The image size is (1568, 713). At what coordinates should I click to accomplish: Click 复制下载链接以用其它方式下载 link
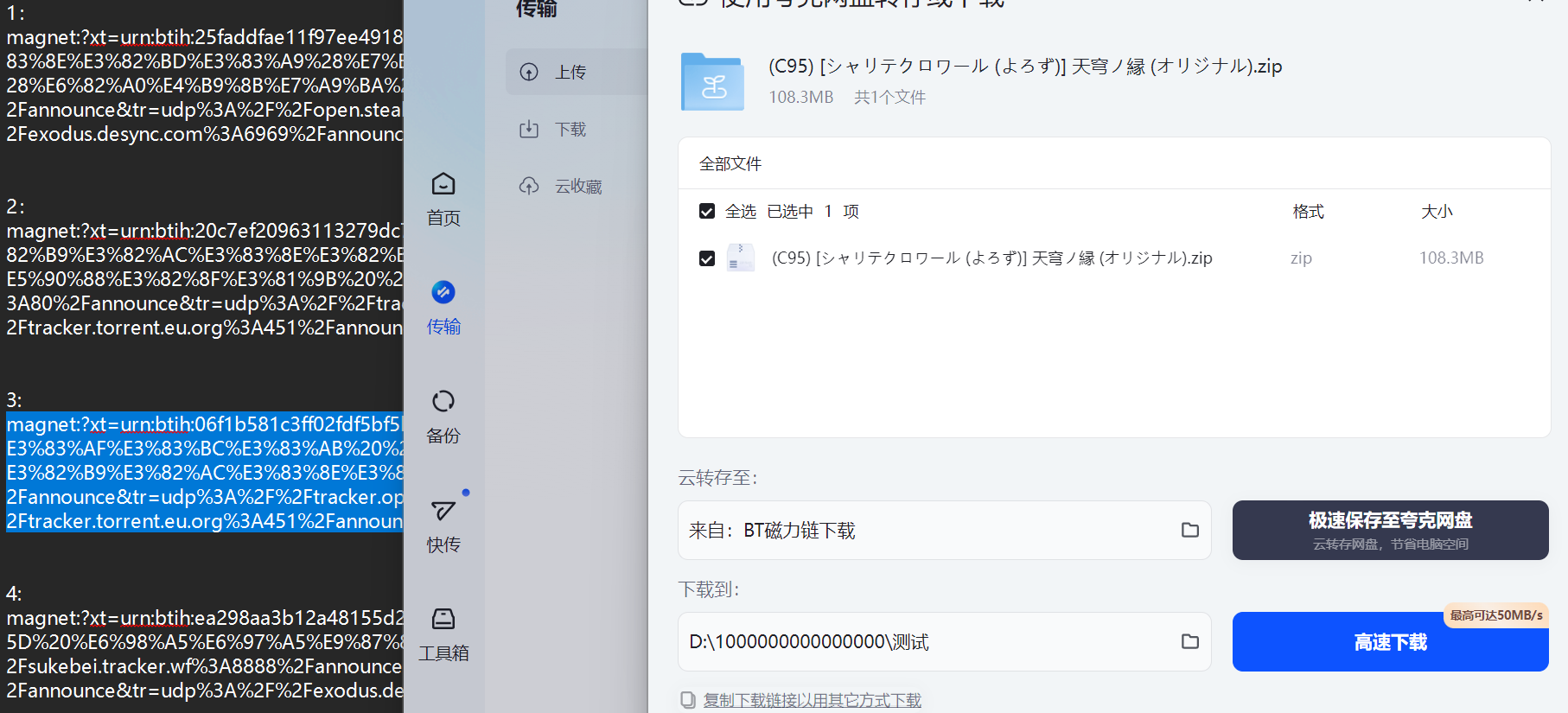click(812, 700)
